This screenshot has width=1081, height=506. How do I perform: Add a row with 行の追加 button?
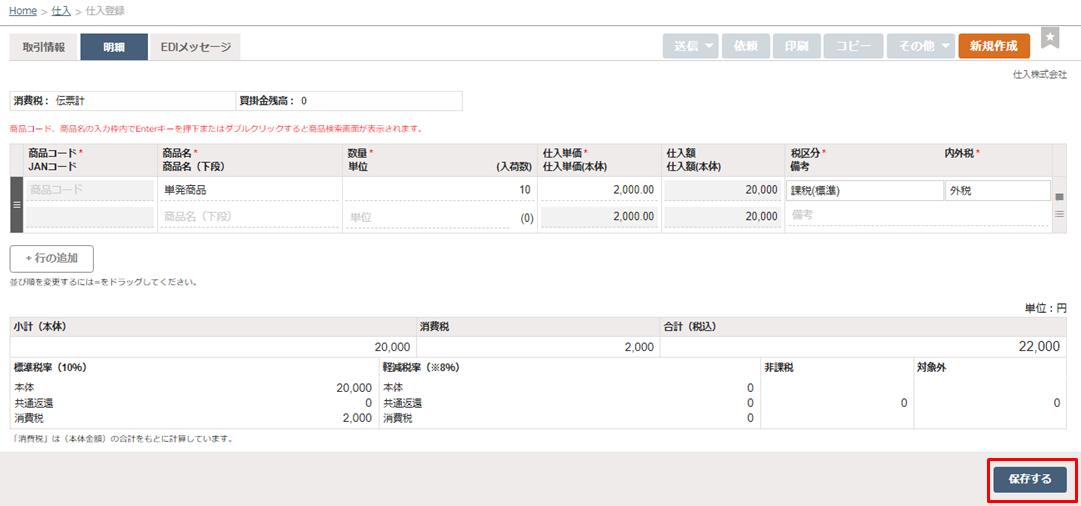click(x=52, y=259)
